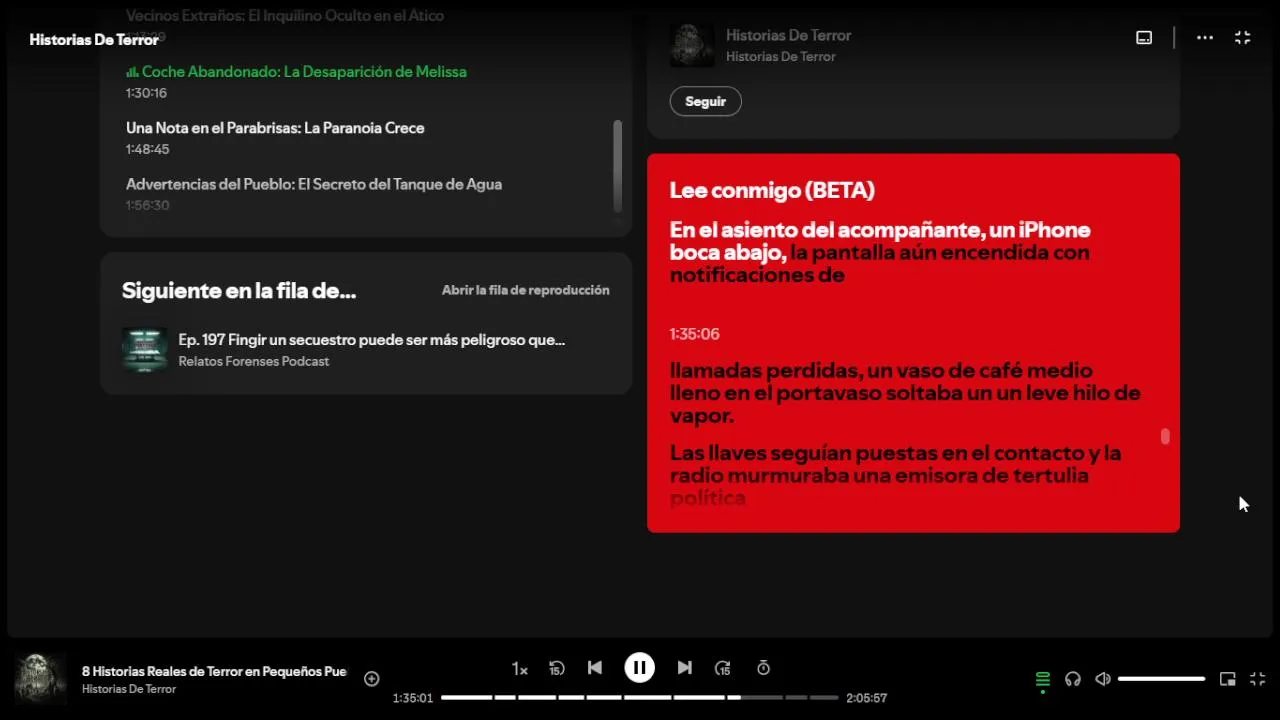
Task: Open Historias De Terror show name in card
Action: pyautogui.click(x=789, y=35)
